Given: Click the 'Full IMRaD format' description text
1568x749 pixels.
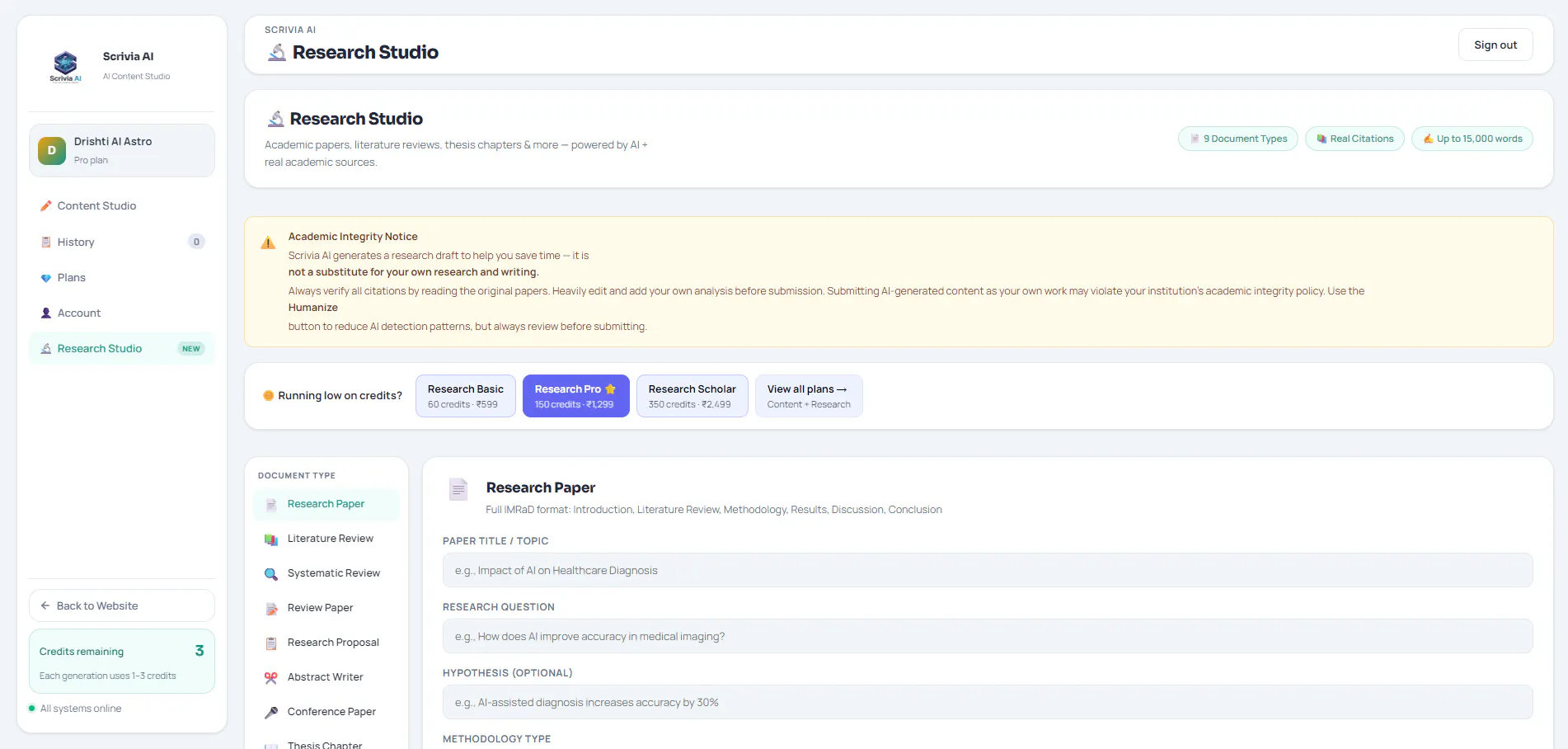Looking at the screenshot, I should 714,510.
